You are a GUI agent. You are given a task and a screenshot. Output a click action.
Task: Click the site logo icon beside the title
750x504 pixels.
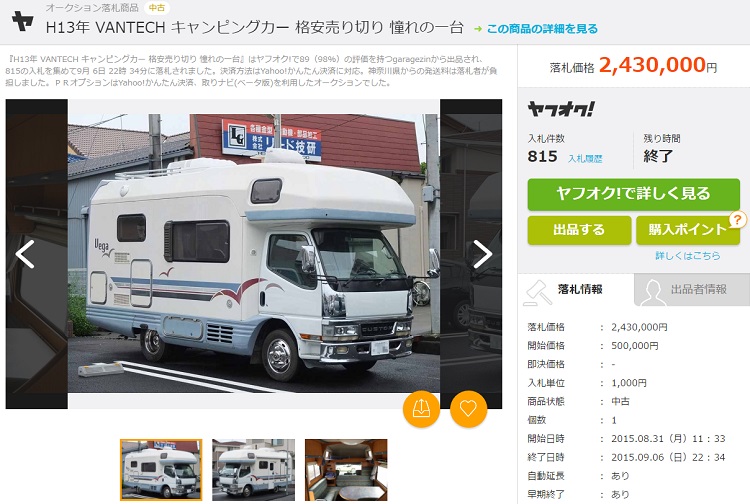22,21
